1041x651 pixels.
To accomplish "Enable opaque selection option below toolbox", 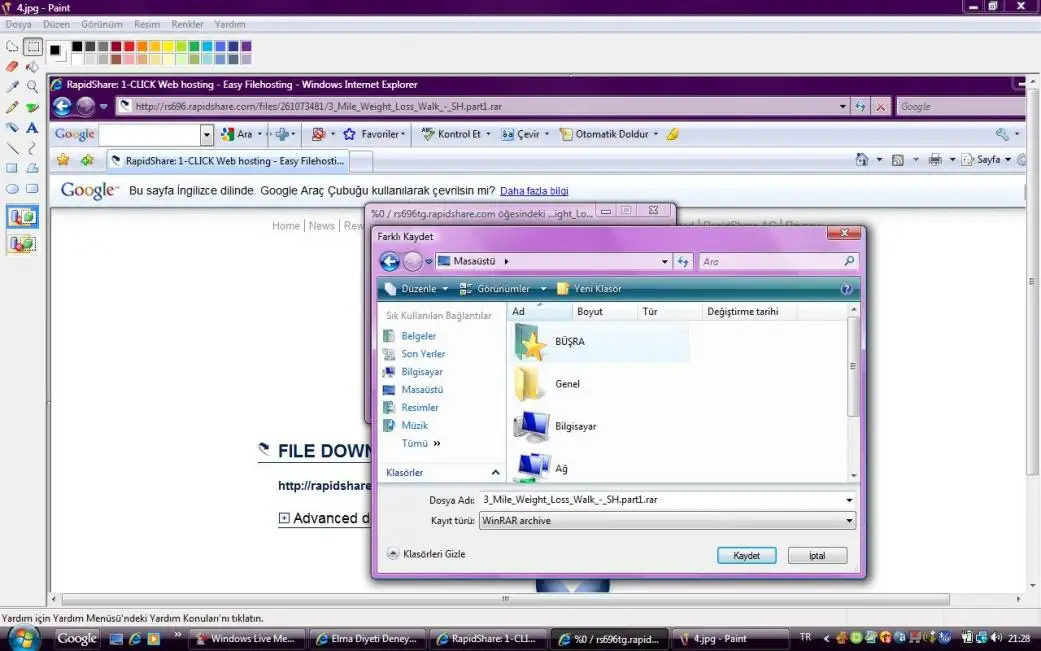I will coord(22,217).
